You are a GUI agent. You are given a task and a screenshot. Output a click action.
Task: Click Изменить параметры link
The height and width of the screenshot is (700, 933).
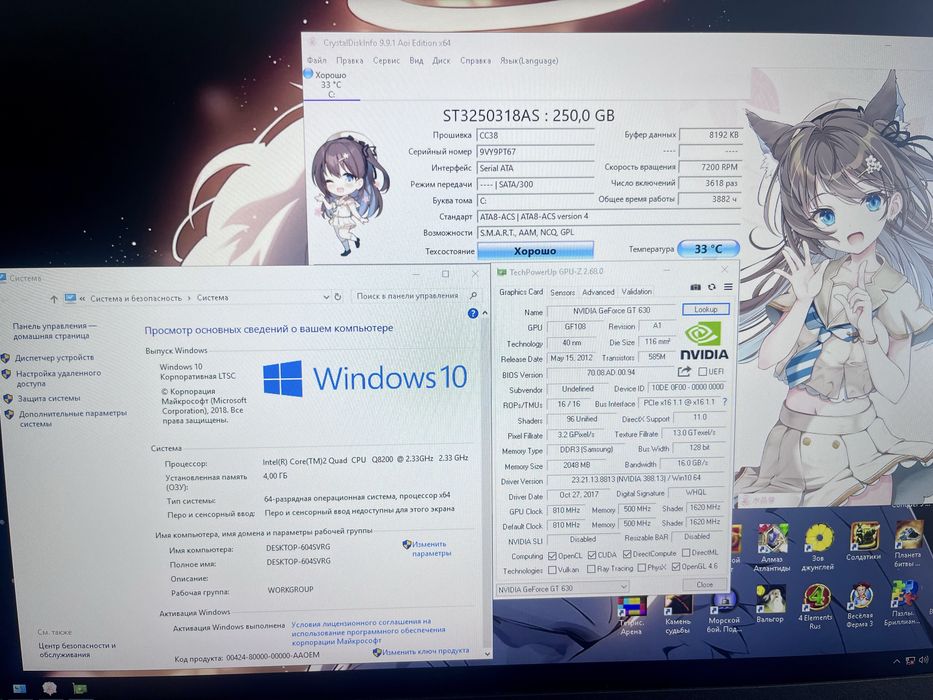[x=431, y=548]
